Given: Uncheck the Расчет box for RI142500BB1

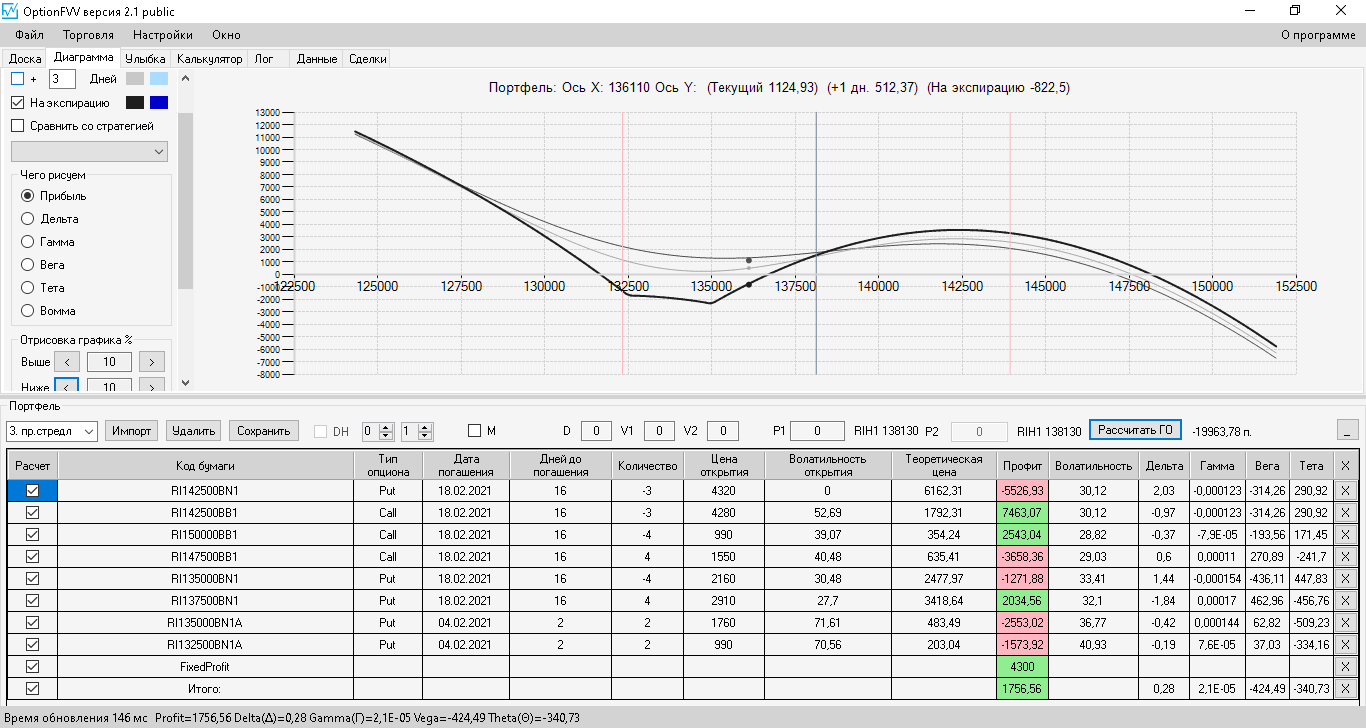Looking at the screenshot, I should (x=32, y=513).
